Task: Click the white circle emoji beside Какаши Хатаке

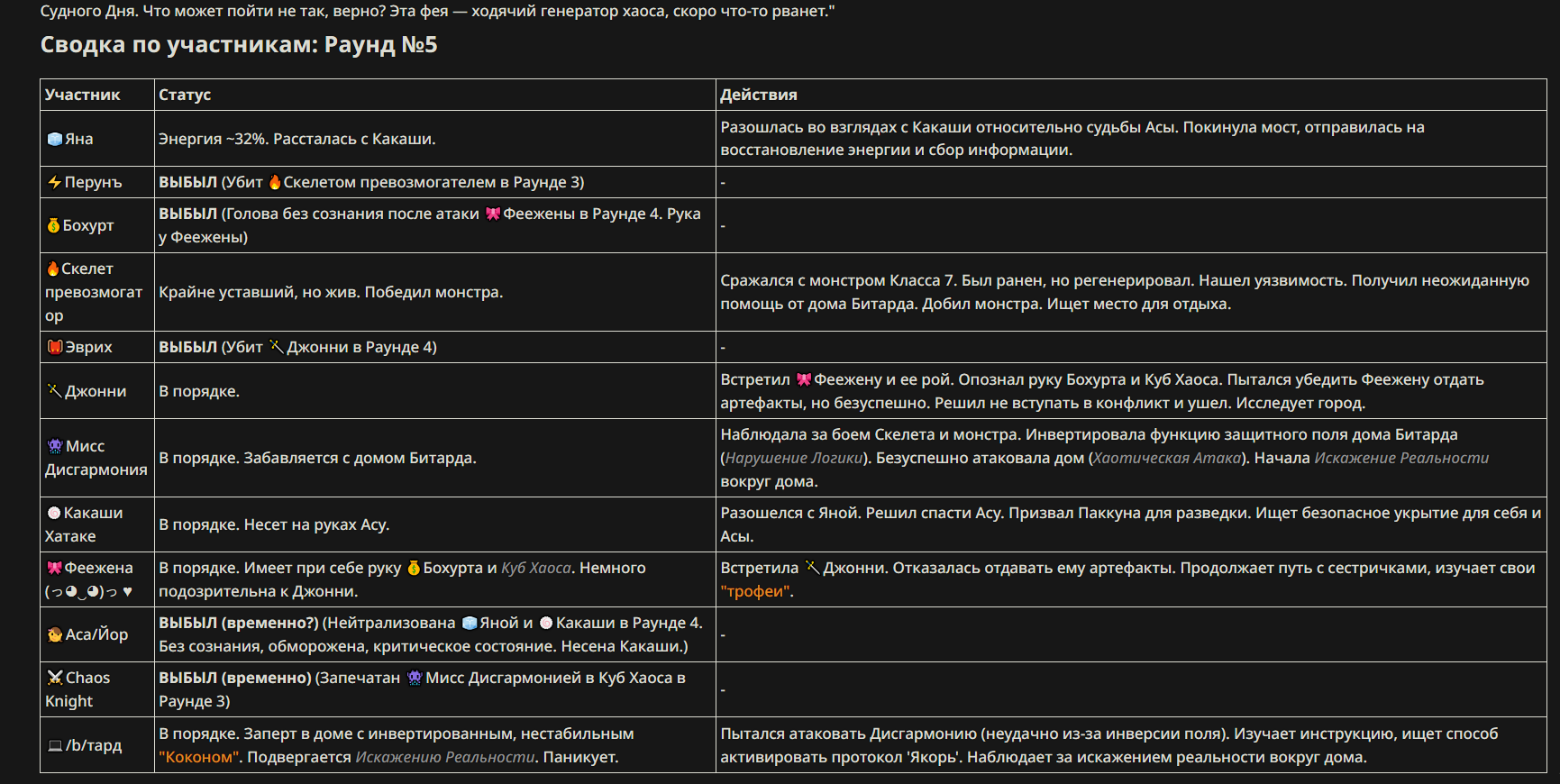Action: (54, 513)
